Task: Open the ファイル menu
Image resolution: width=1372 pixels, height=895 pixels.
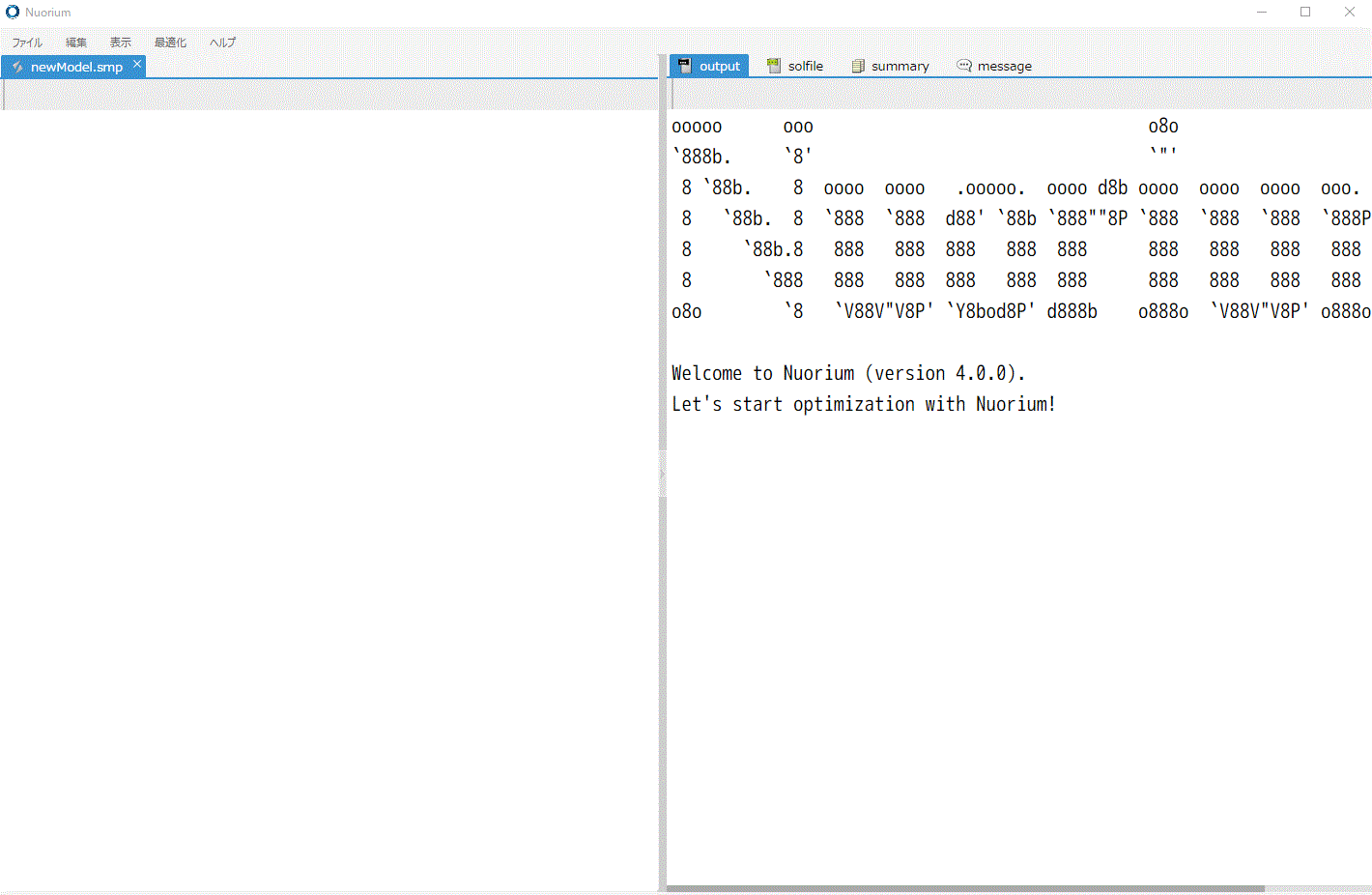Action: [27, 43]
